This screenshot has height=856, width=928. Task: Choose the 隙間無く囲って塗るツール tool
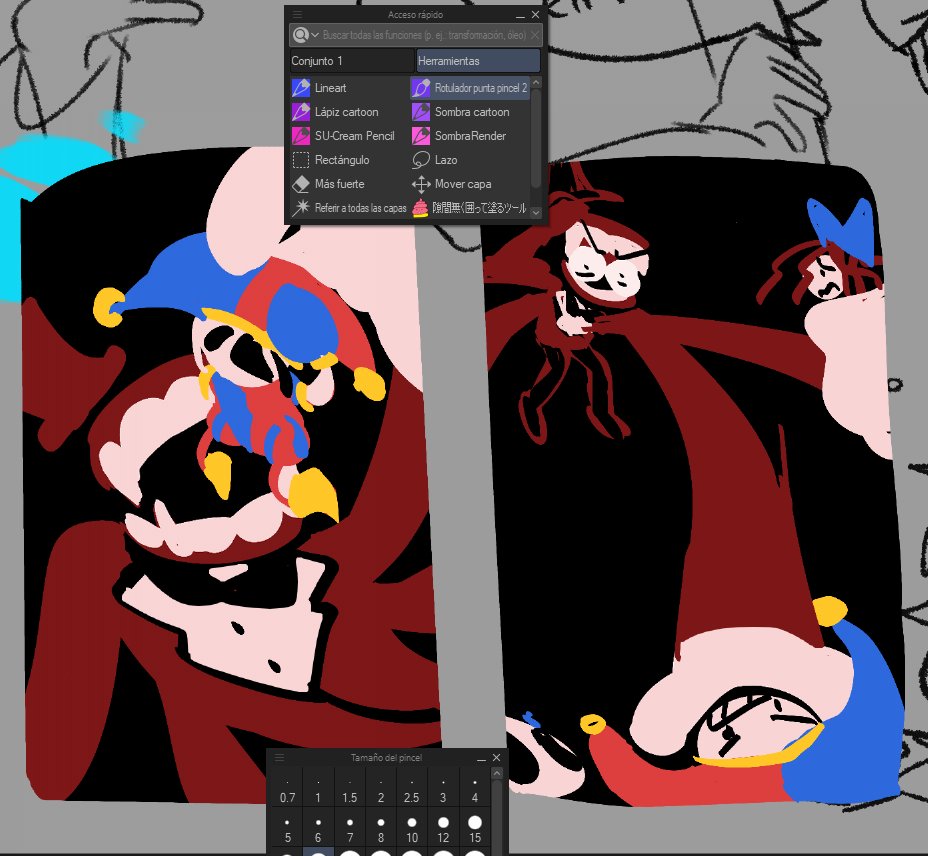point(470,208)
